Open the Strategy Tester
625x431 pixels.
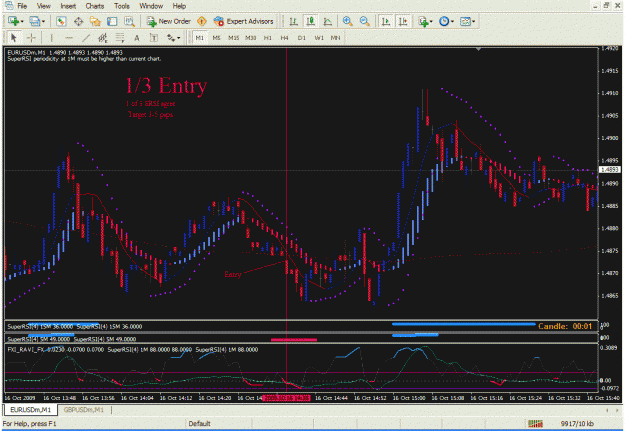pos(129,21)
